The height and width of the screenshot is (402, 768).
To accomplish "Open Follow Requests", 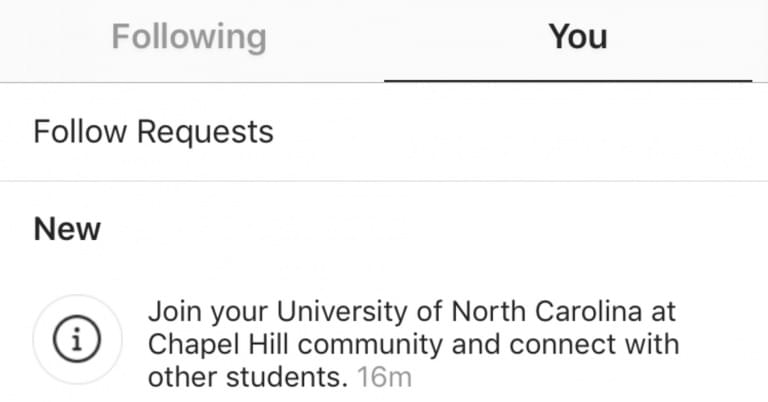I will click(x=384, y=132).
